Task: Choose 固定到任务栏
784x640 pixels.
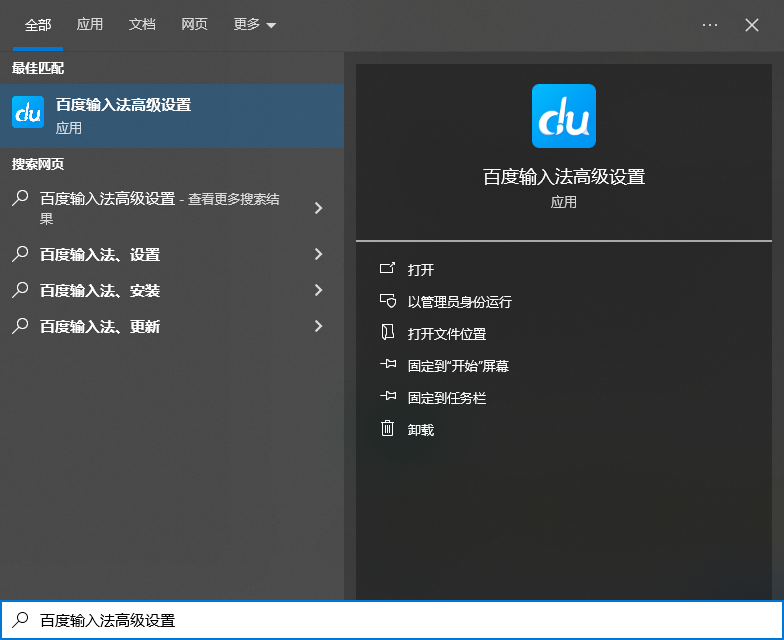Action: 447,398
